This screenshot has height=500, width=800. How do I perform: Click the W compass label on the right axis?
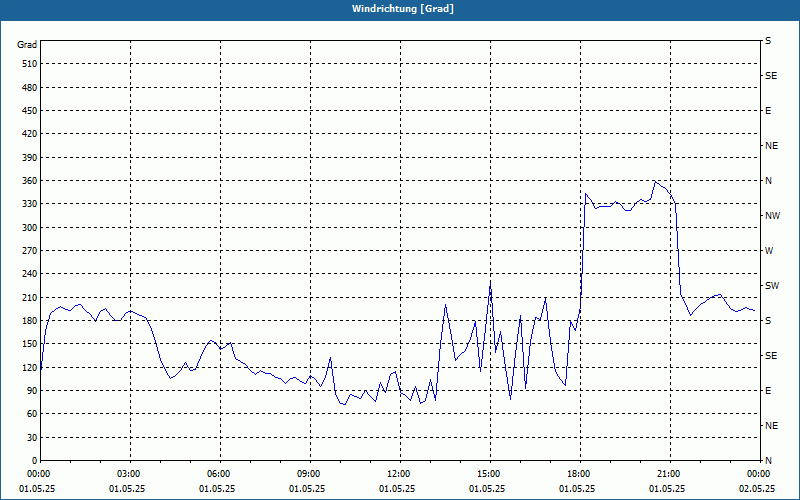pyautogui.click(x=769, y=251)
